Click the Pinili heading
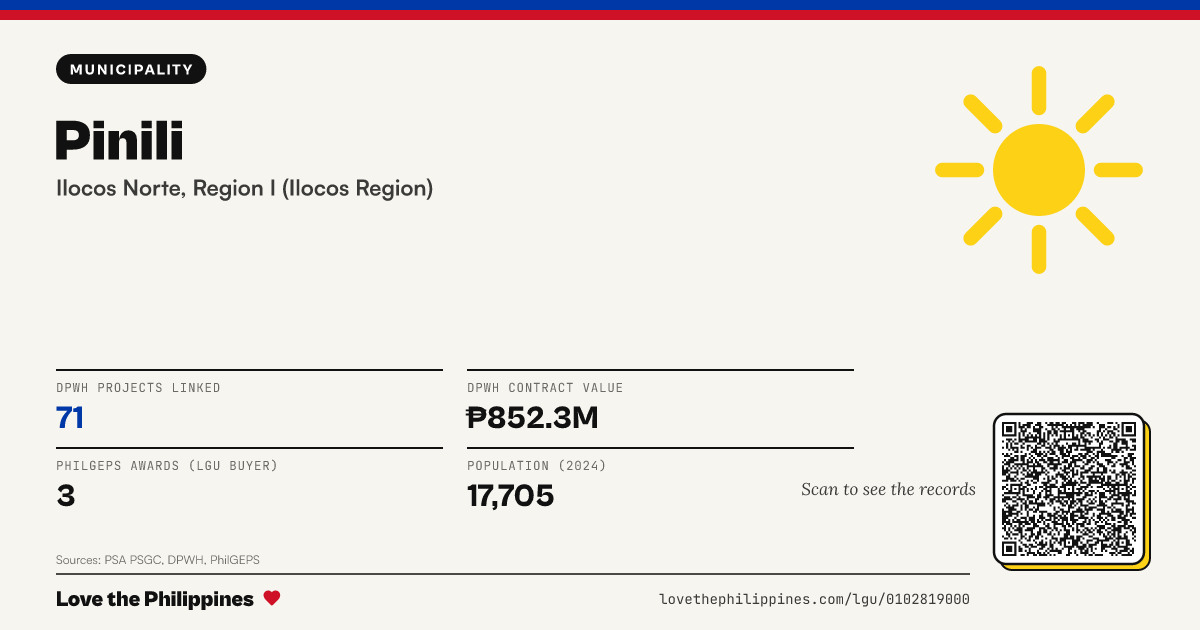Image resolution: width=1200 pixels, height=630 pixels. 119,139
